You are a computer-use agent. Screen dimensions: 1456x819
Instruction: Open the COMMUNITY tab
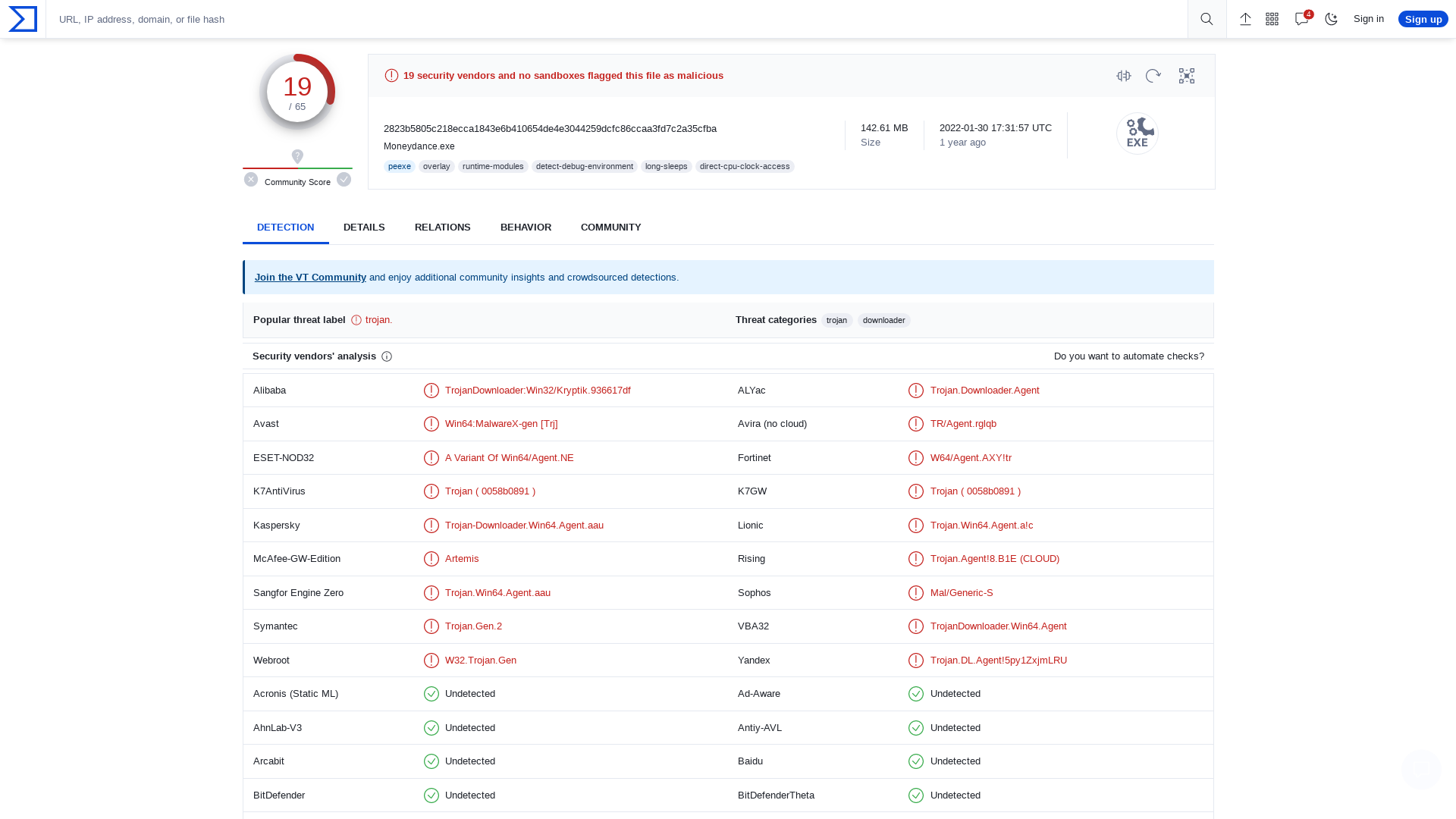[x=611, y=227]
